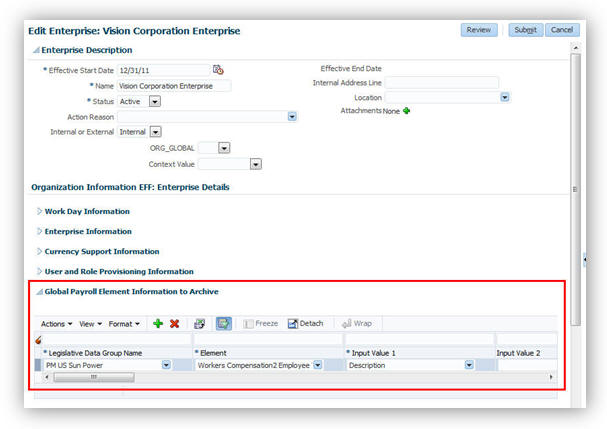Click the Cancel button
The image size is (607, 429).
point(562,30)
